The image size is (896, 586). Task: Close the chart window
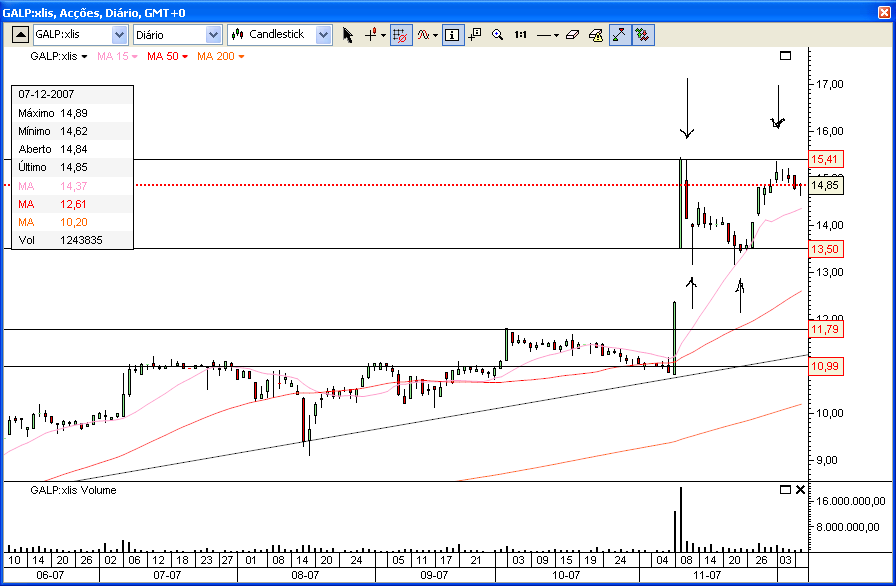[884, 12]
